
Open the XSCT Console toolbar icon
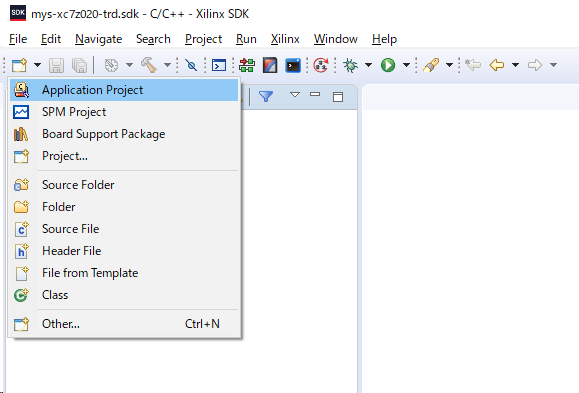coord(293,65)
